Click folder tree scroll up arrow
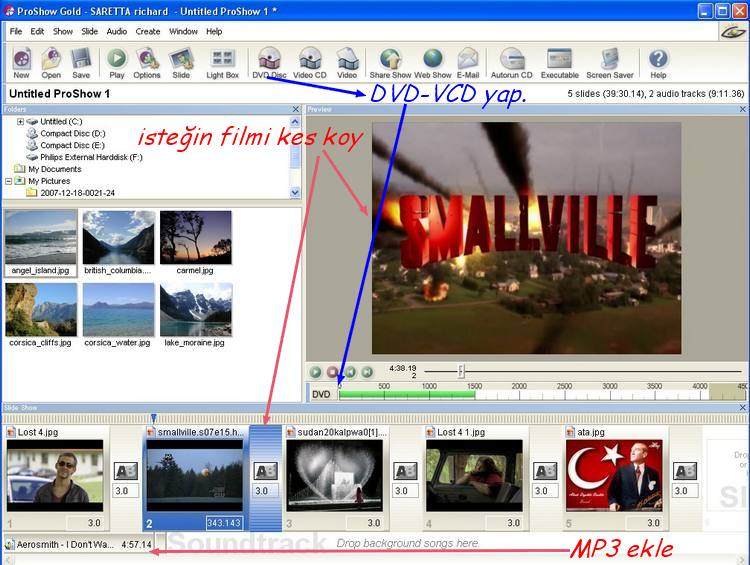 coord(295,122)
